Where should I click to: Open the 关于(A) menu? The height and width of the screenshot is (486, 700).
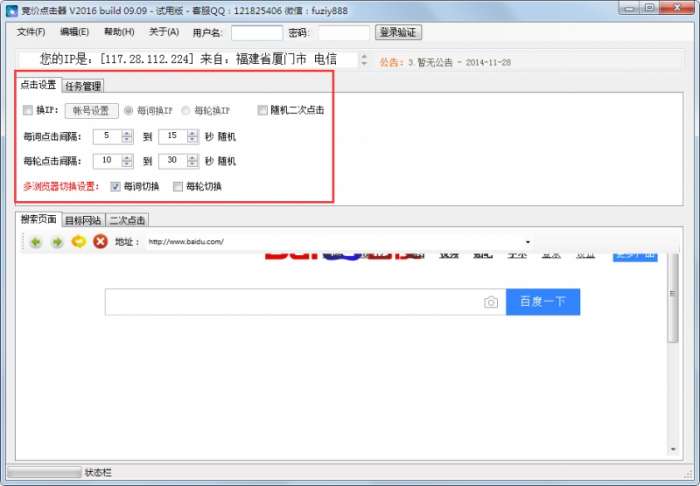pyautogui.click(x=164, y=32)
